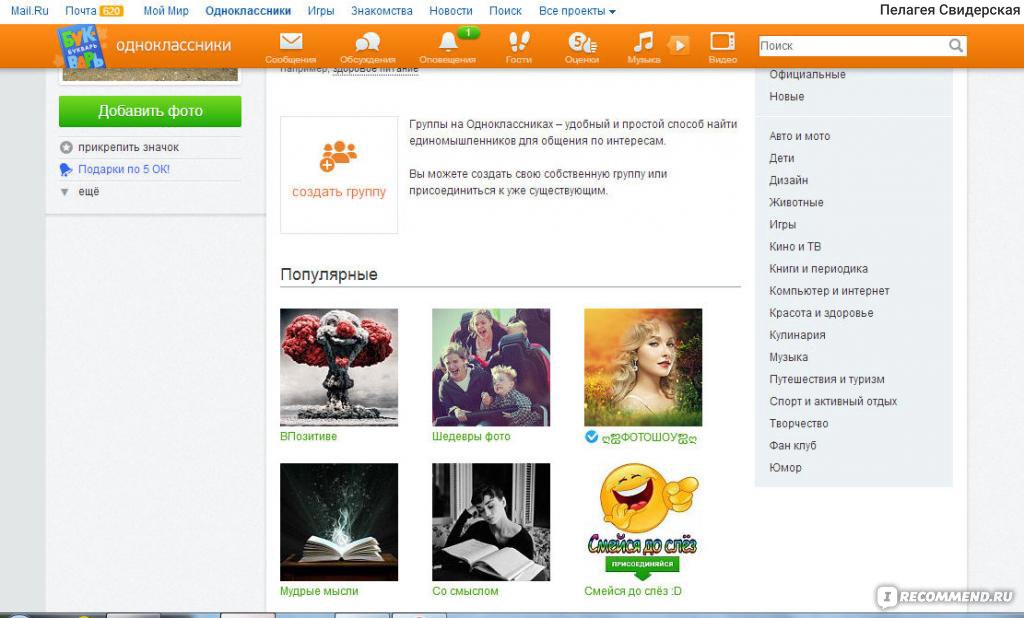Click Смейся до слёз :D name link
1024x618 pixels.
633,591
